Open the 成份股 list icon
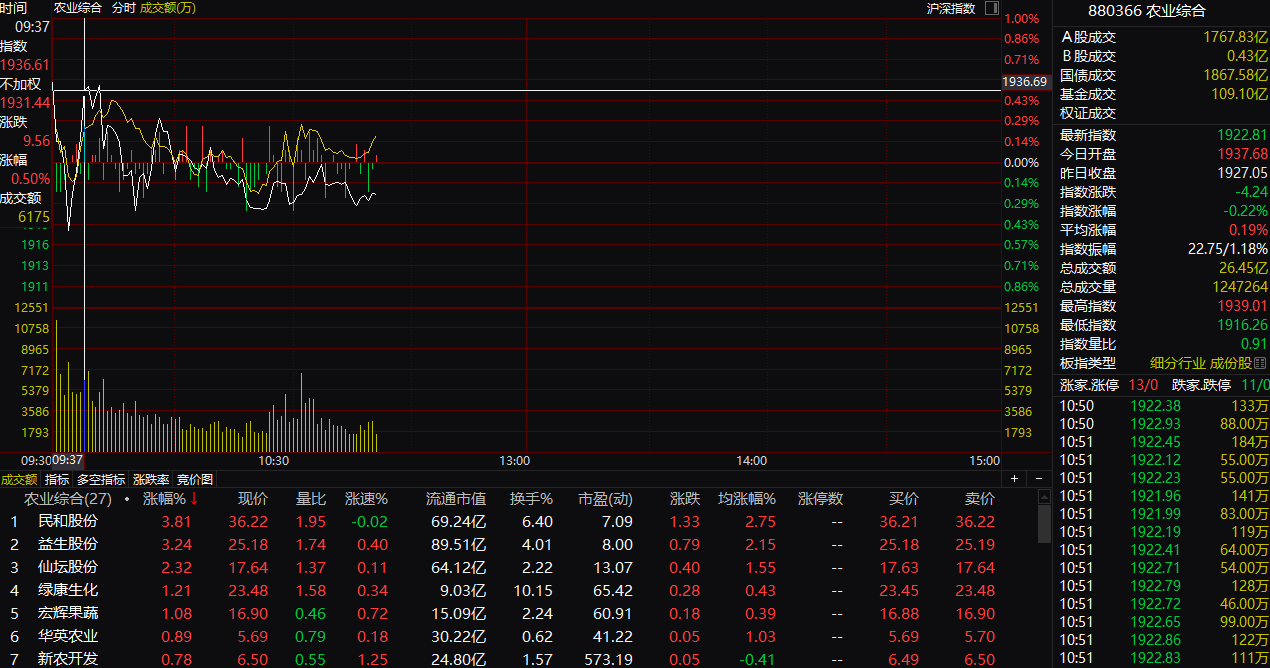 pos(1259,364)
